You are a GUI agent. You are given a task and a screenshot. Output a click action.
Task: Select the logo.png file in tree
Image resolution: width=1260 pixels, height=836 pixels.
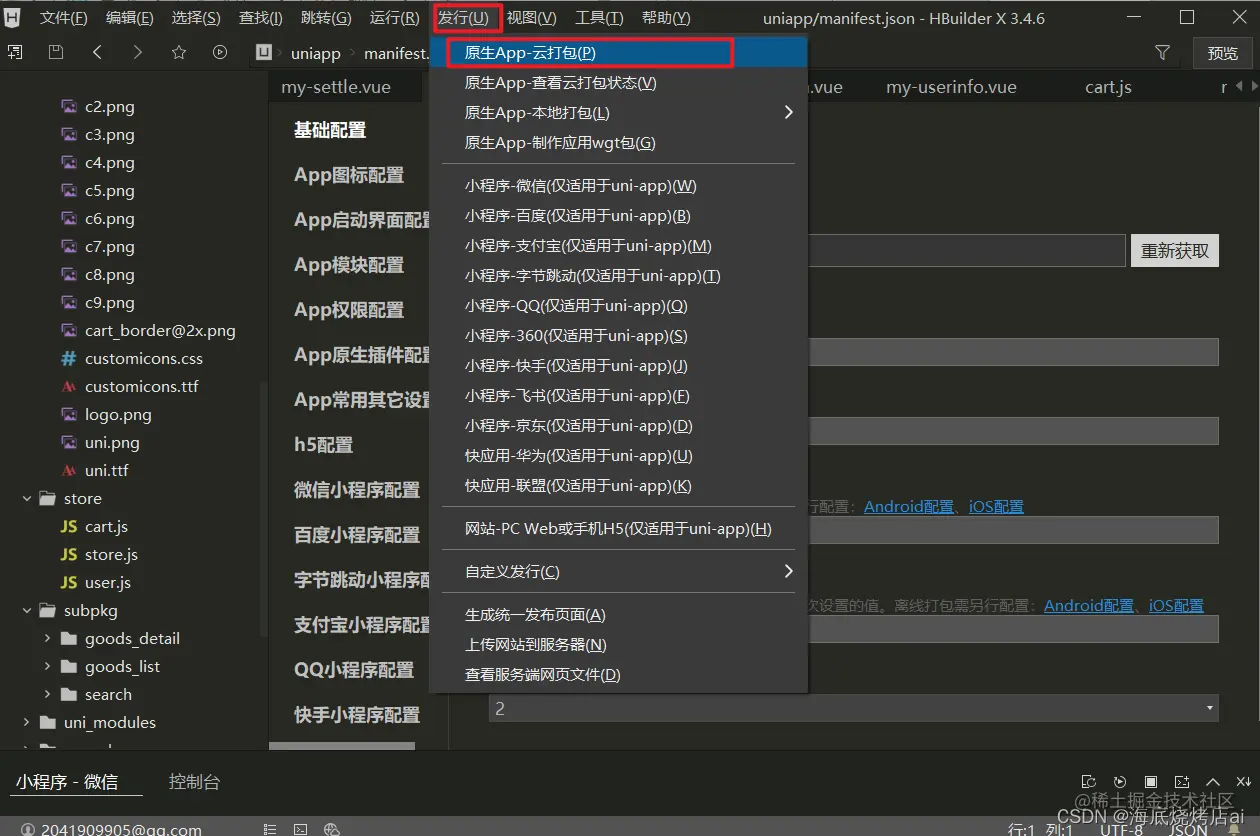click(118, 414)
